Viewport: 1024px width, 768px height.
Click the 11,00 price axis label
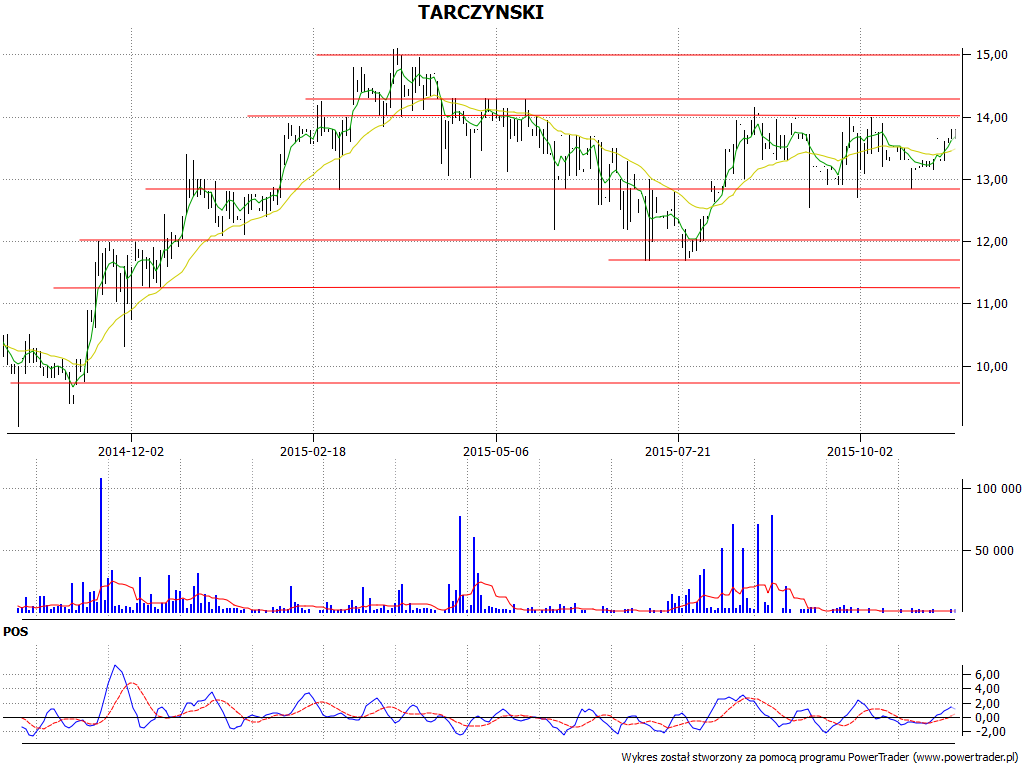point(991,304)
